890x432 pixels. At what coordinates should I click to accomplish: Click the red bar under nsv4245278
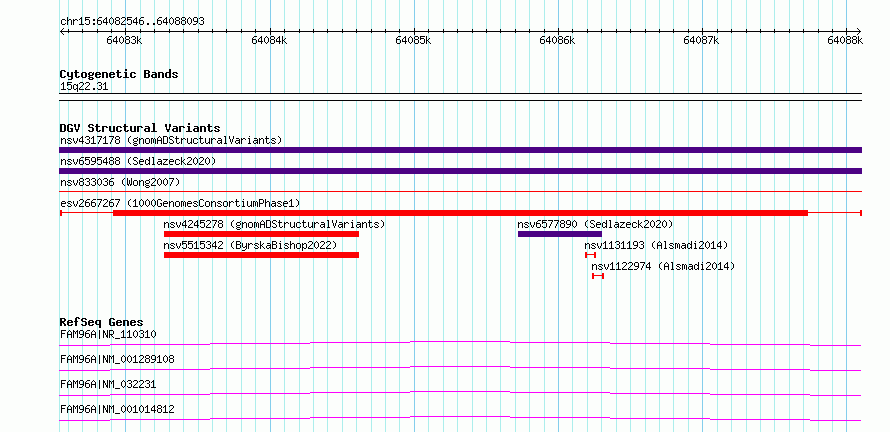(x=261, y=234)
